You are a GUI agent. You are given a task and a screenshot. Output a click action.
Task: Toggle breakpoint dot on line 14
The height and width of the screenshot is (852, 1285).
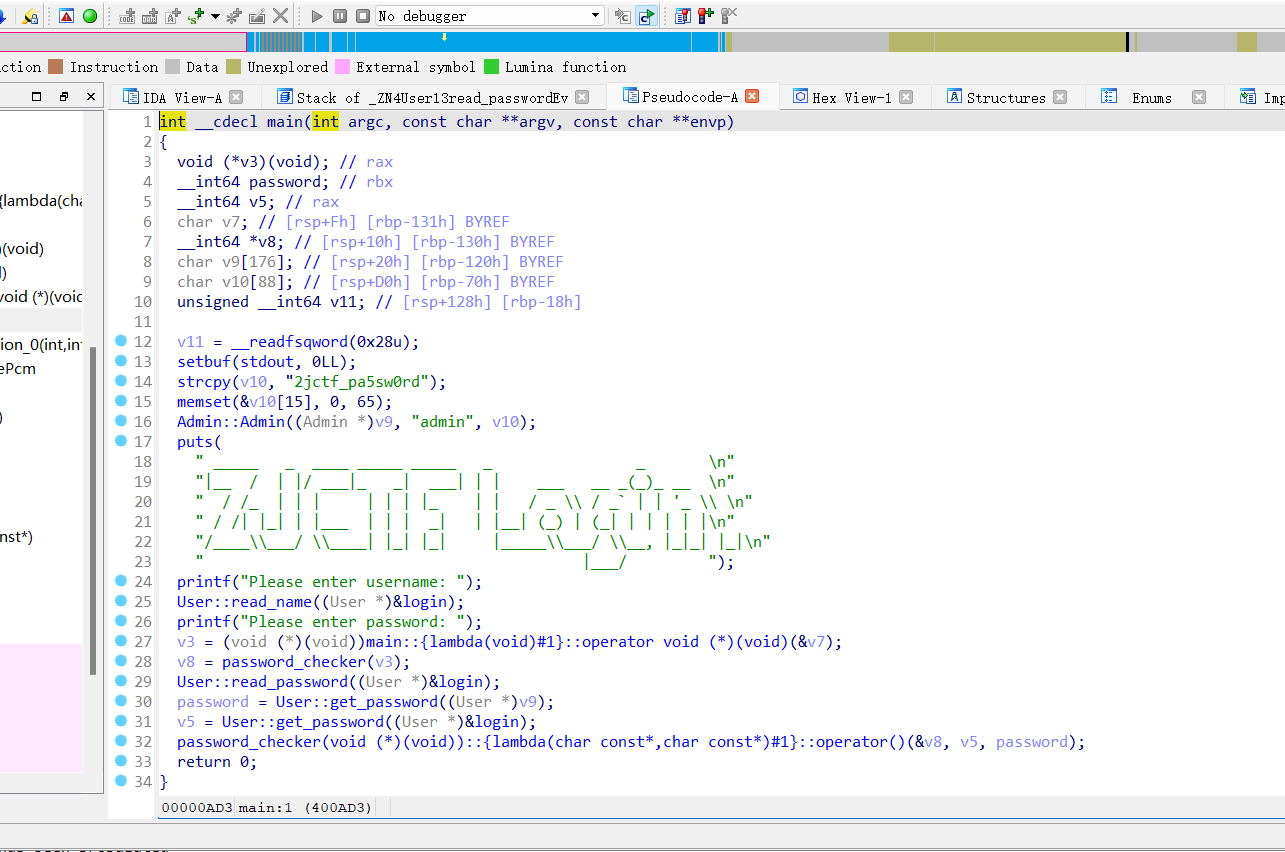coord(121,381)
